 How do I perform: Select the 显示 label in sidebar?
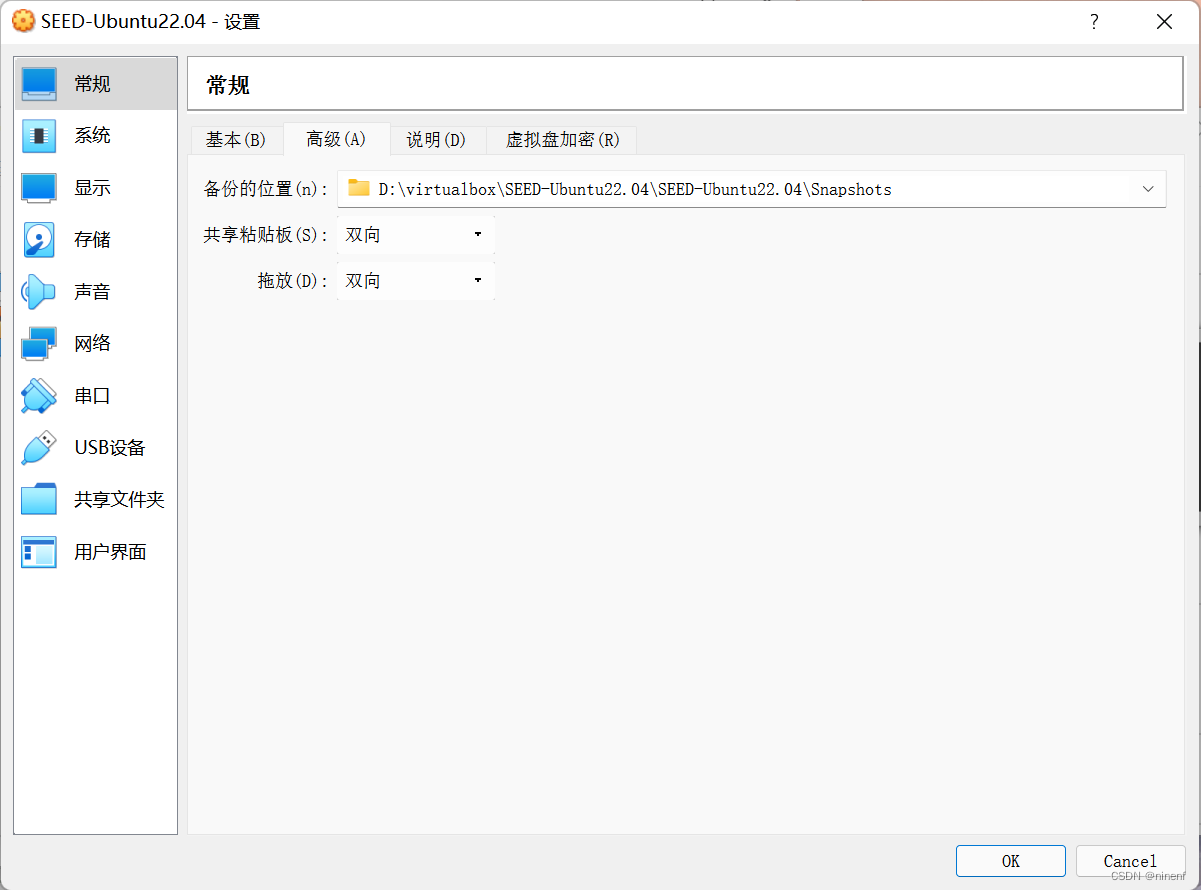[x=92, y=188]
